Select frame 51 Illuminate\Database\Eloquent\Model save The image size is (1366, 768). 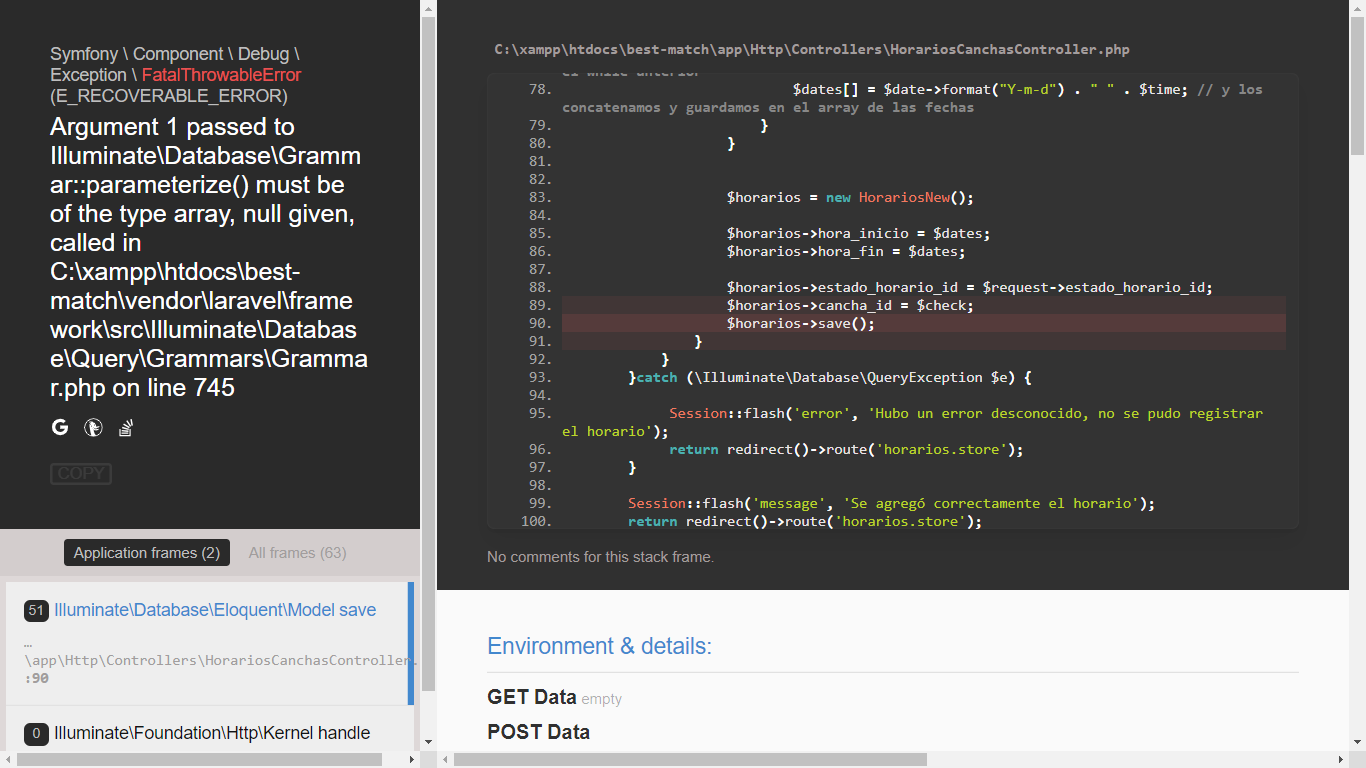[210, 644]
